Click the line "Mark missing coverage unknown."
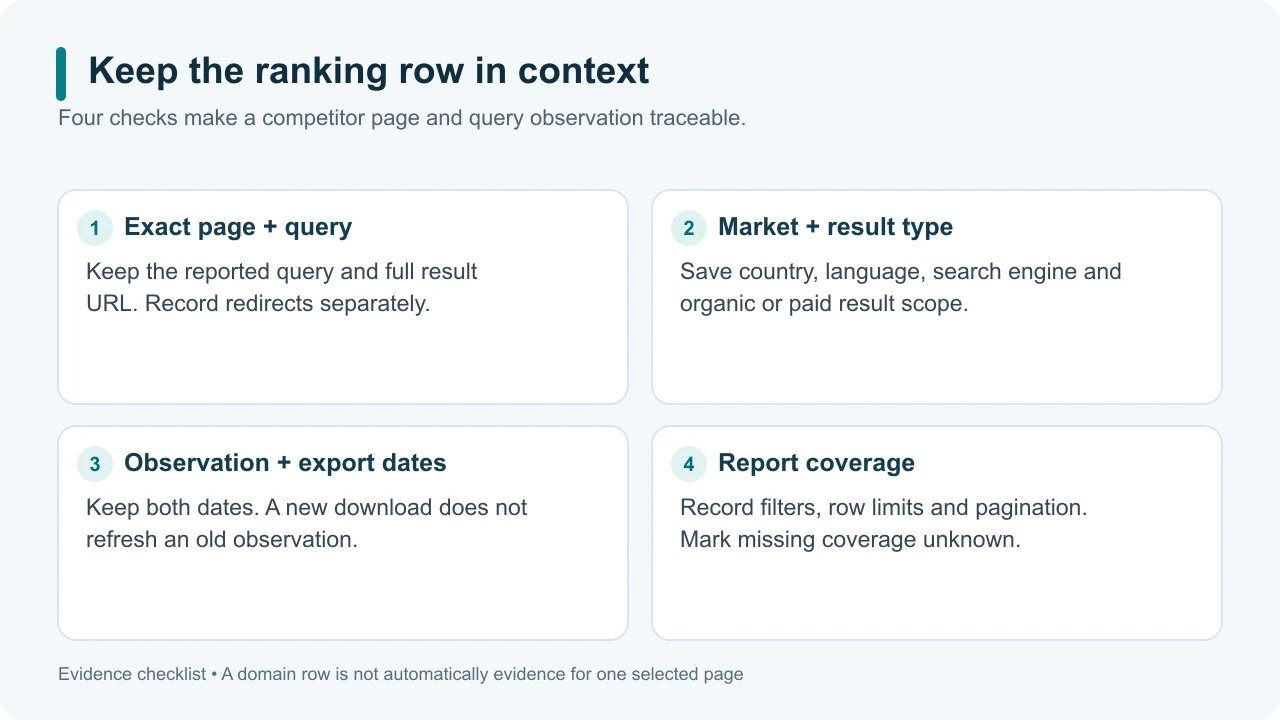 [850, 540]
